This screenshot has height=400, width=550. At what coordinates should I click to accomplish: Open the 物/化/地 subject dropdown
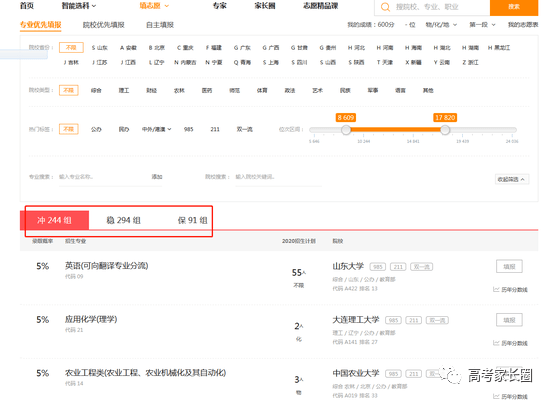(441, 25)
